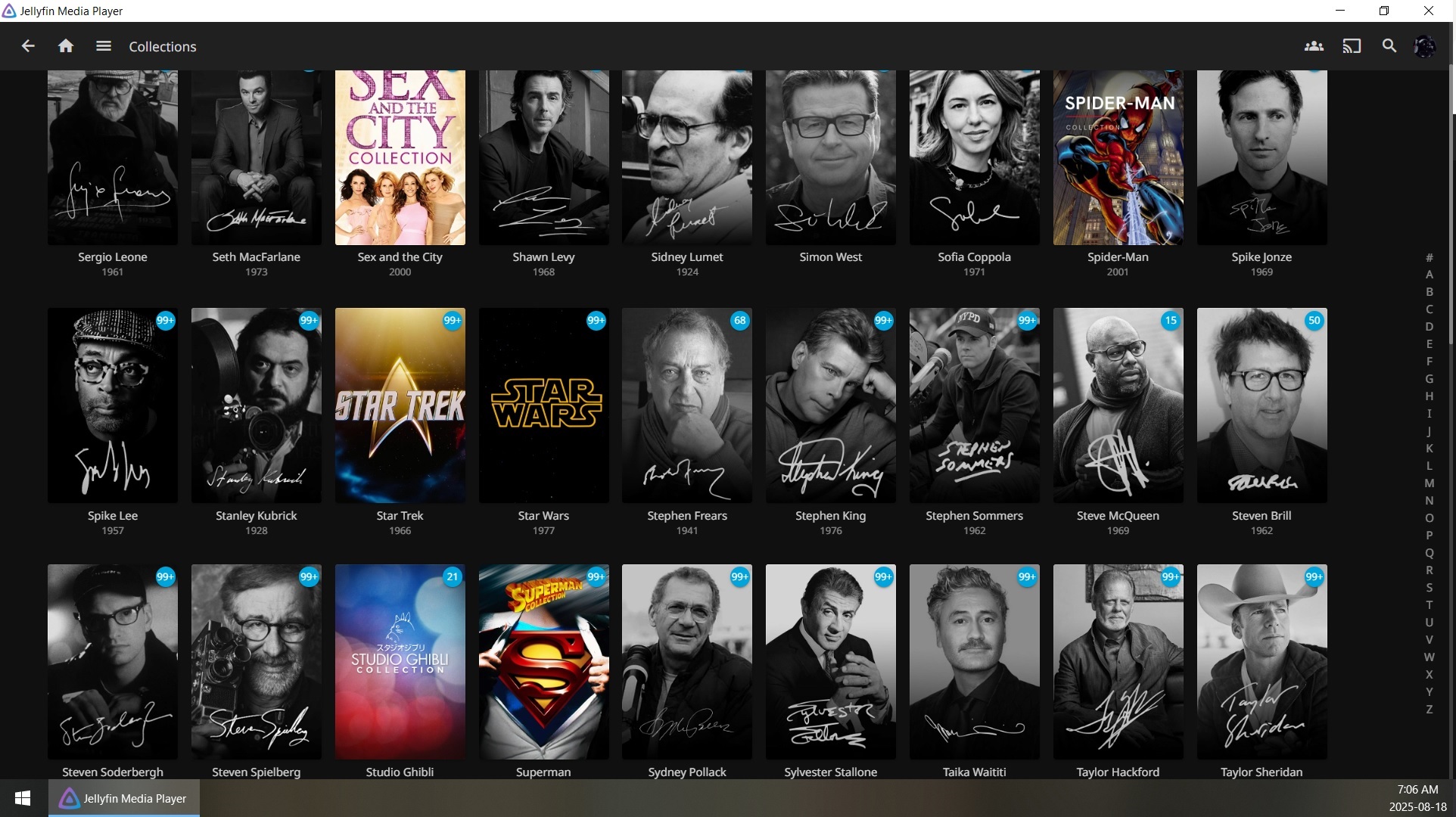Open the search magnifier icon
Viewport: 1456px width, 817px height.
coord(1389,46)
